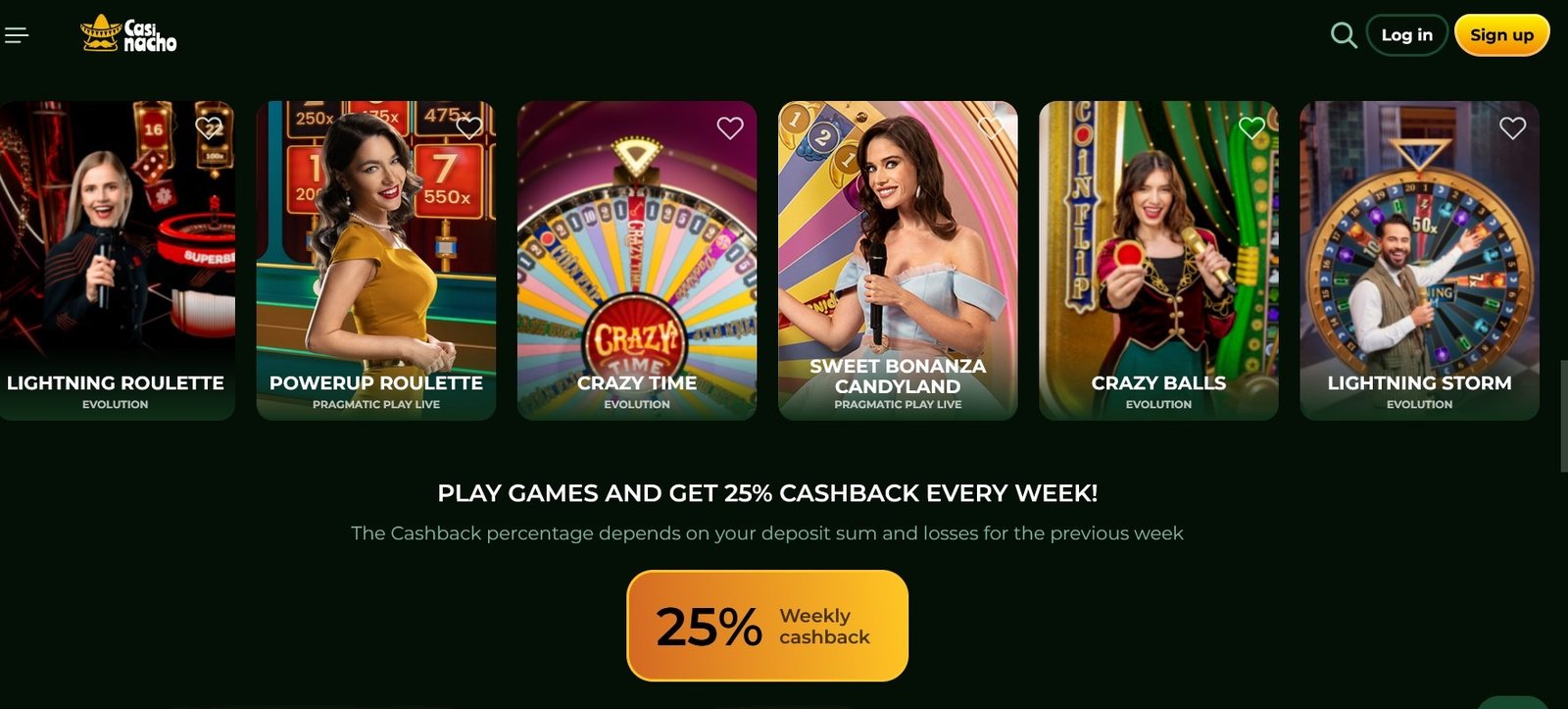Click the Casinacho sombrero logo
The width and height of the screenshot is (1568, 709).
tap(128, 34)
